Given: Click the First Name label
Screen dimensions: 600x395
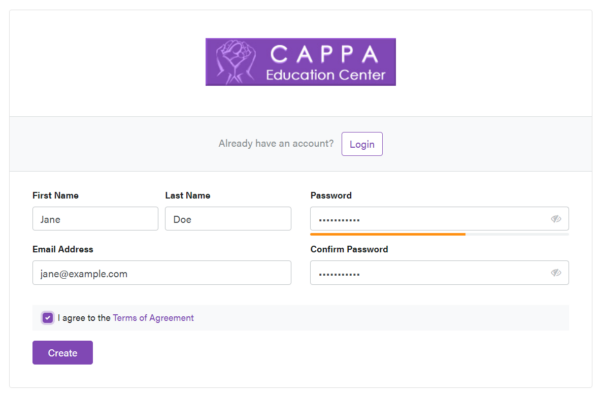Looking at the screenshot, I should point(55,196).
